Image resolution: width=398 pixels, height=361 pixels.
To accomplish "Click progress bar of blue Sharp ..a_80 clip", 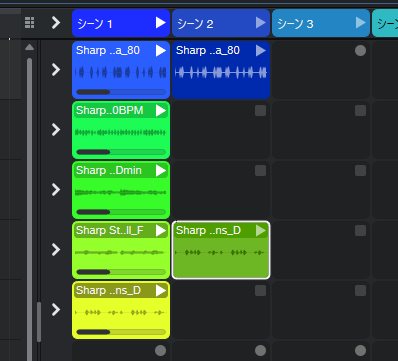I will [121, 92].
